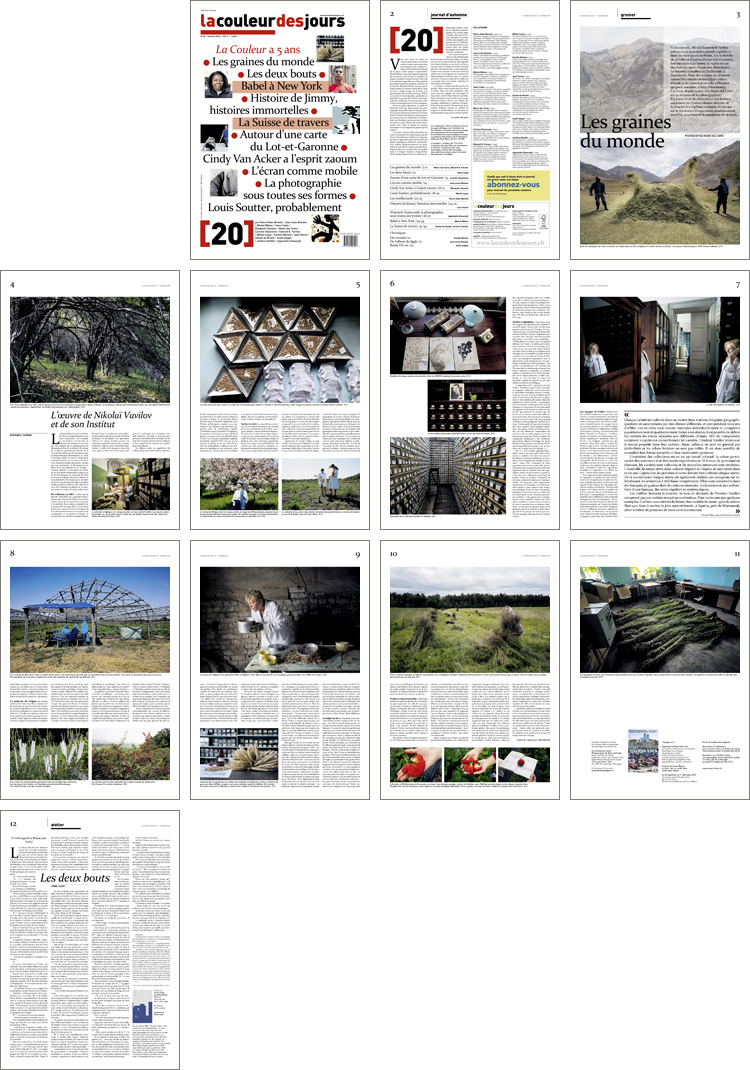The image size is (750, 1070).
Task: Open the plants drying on floor photo, page 11
Action: (659, 620)
